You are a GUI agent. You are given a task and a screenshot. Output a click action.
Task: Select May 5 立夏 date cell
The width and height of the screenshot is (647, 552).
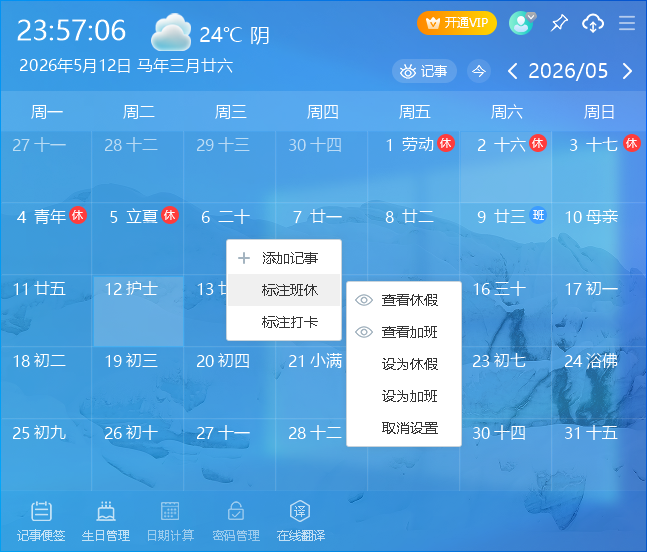point(138,238)
